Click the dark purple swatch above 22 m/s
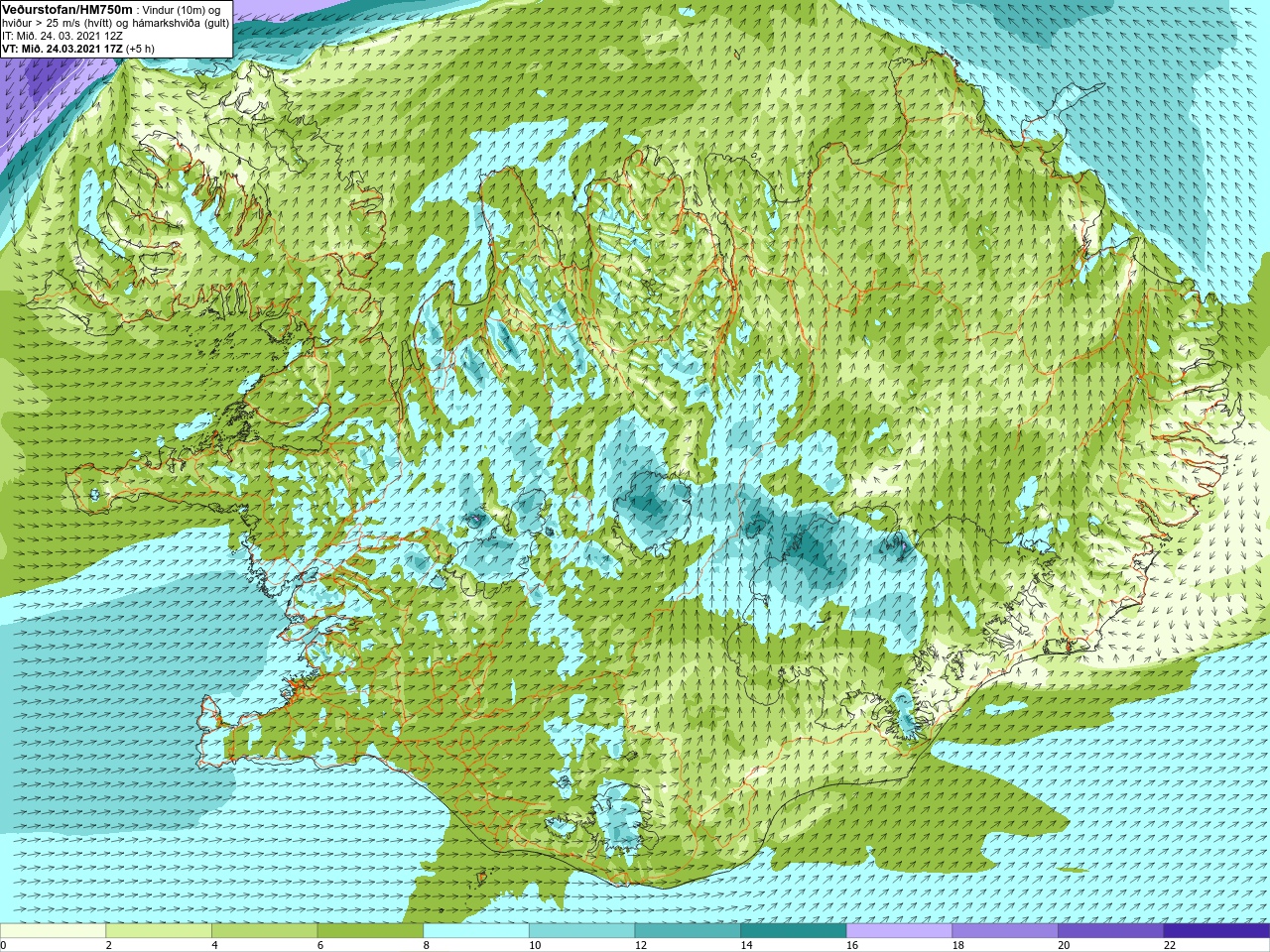The height and width of the screenshot is (952, 1270). click(1216, 931)
